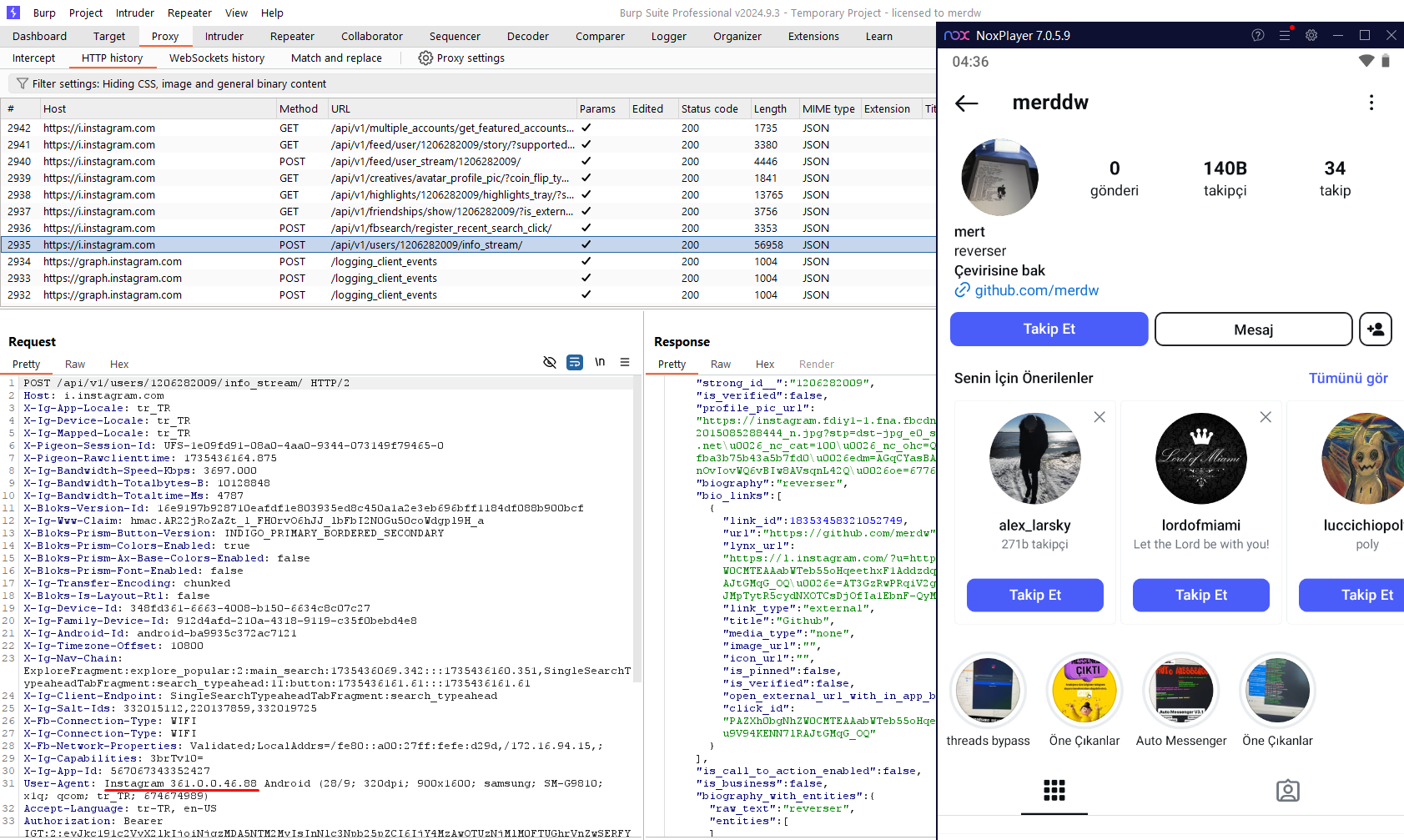
Task: Click NoxPlayer help question icon
Action: click(1258, 35)
